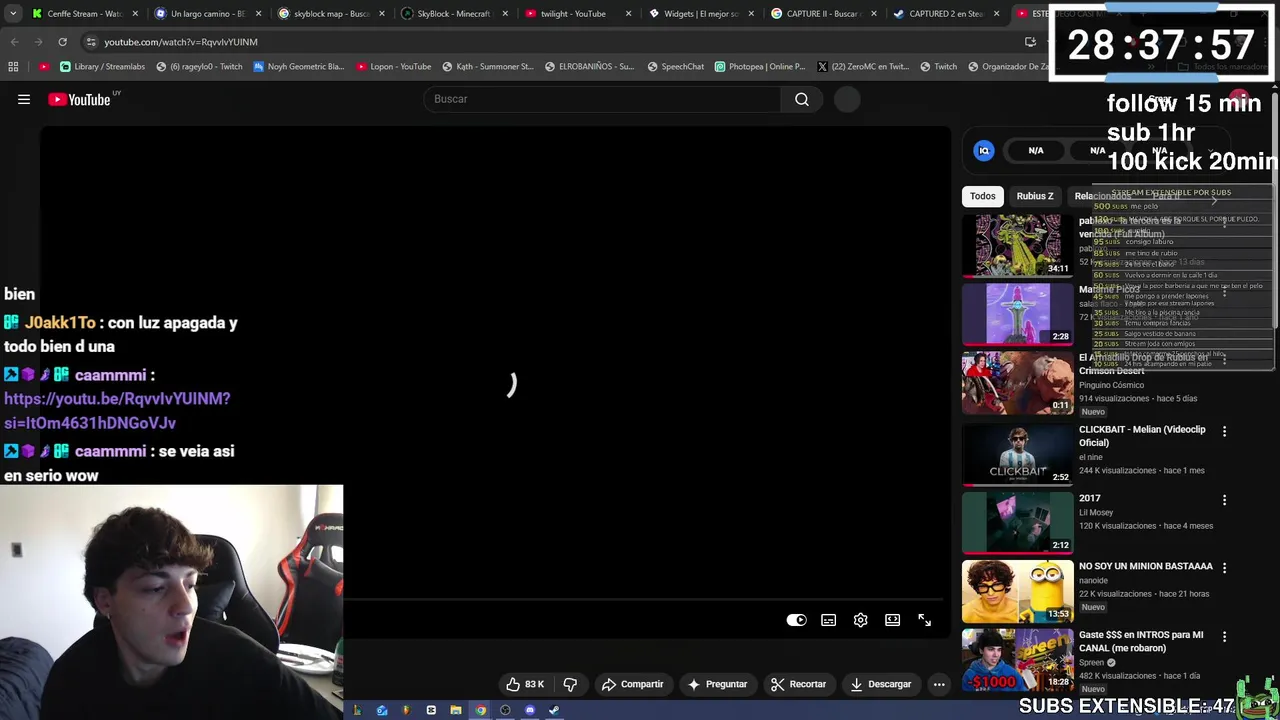Open options menu for CLICKBAIT video
The height and width of the screenshot is (720, 1280).
[x=1224, y=431]
